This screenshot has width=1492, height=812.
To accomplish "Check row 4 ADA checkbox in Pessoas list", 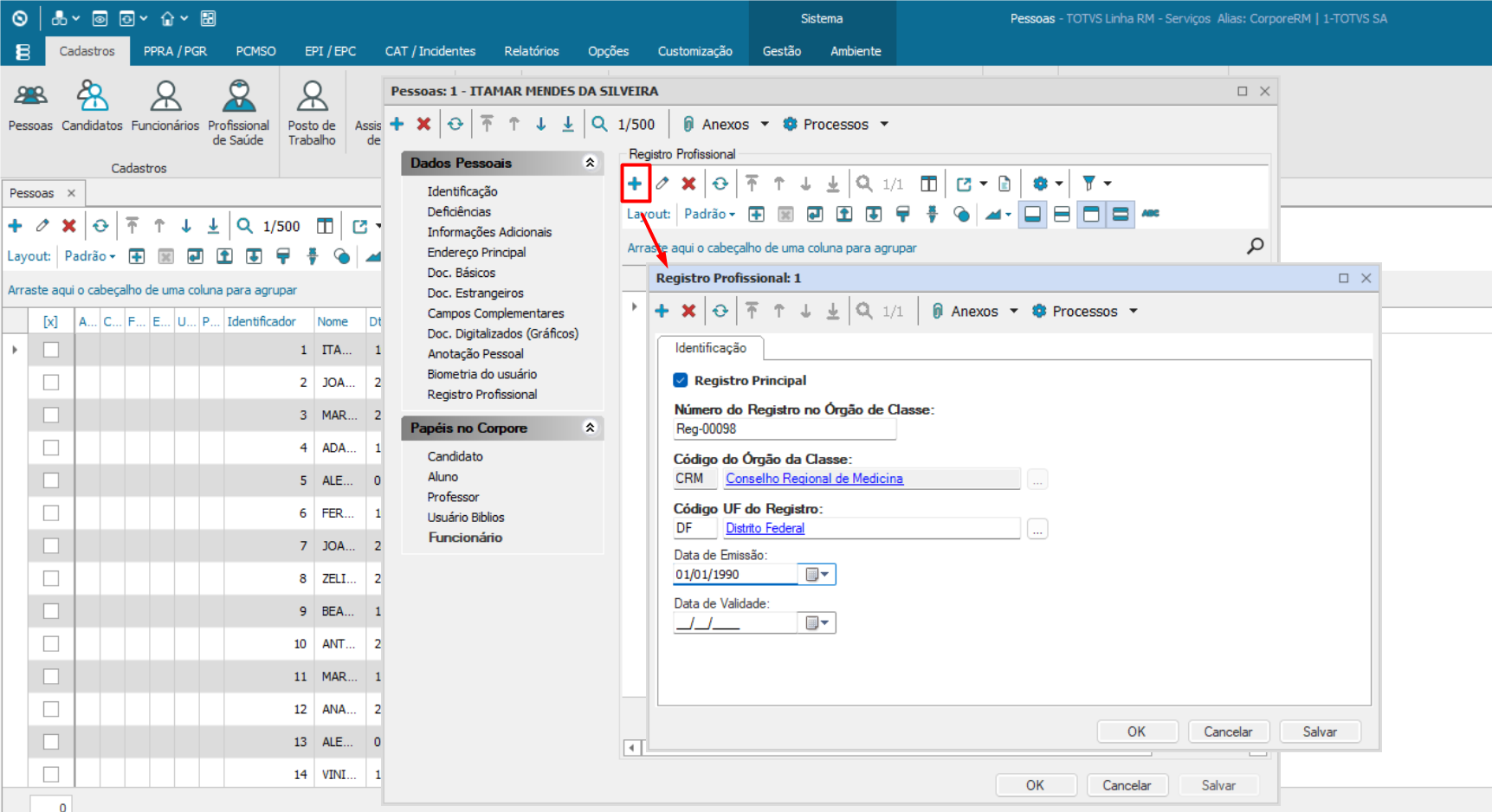I will [x=51, y=448].
